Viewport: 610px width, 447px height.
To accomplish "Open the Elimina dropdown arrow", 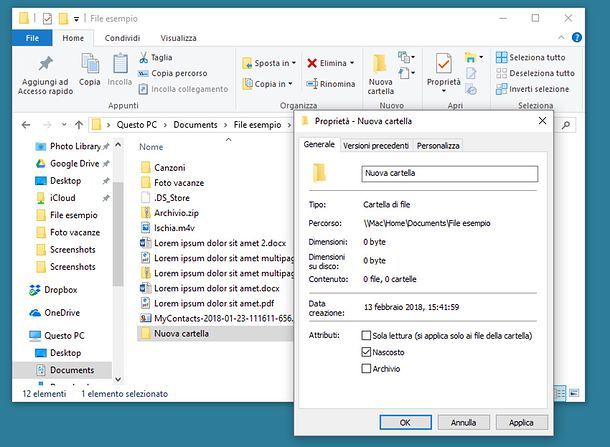I will coord(352,63).
